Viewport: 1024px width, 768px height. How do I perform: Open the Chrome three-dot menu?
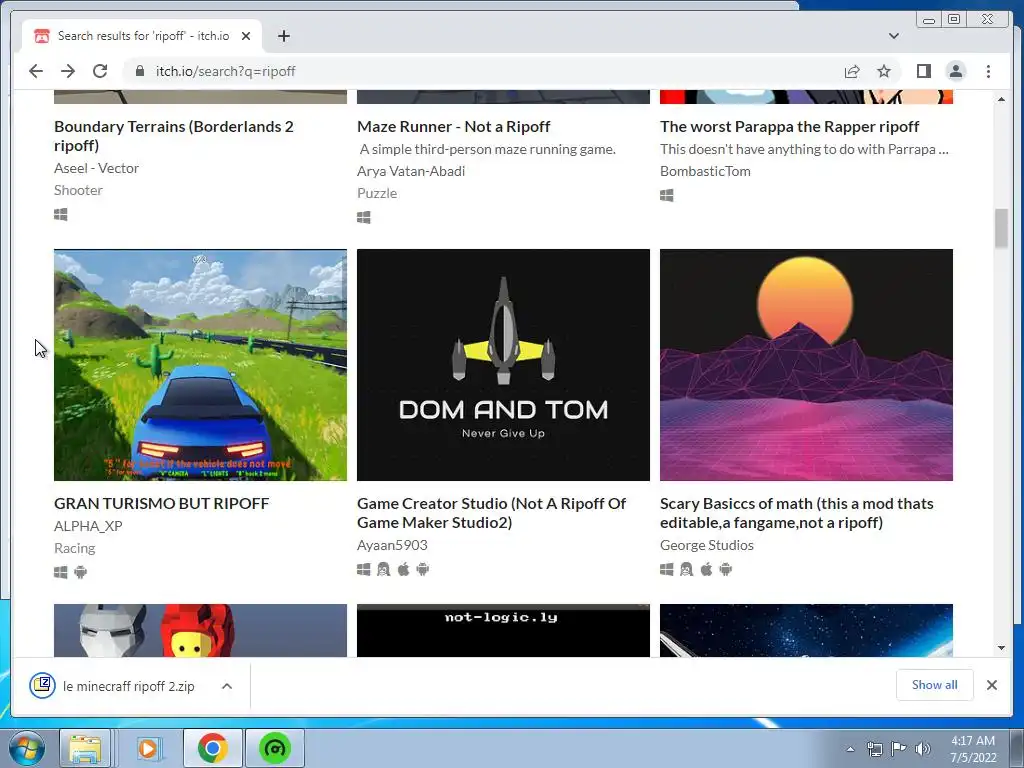[x=988, y=71]
